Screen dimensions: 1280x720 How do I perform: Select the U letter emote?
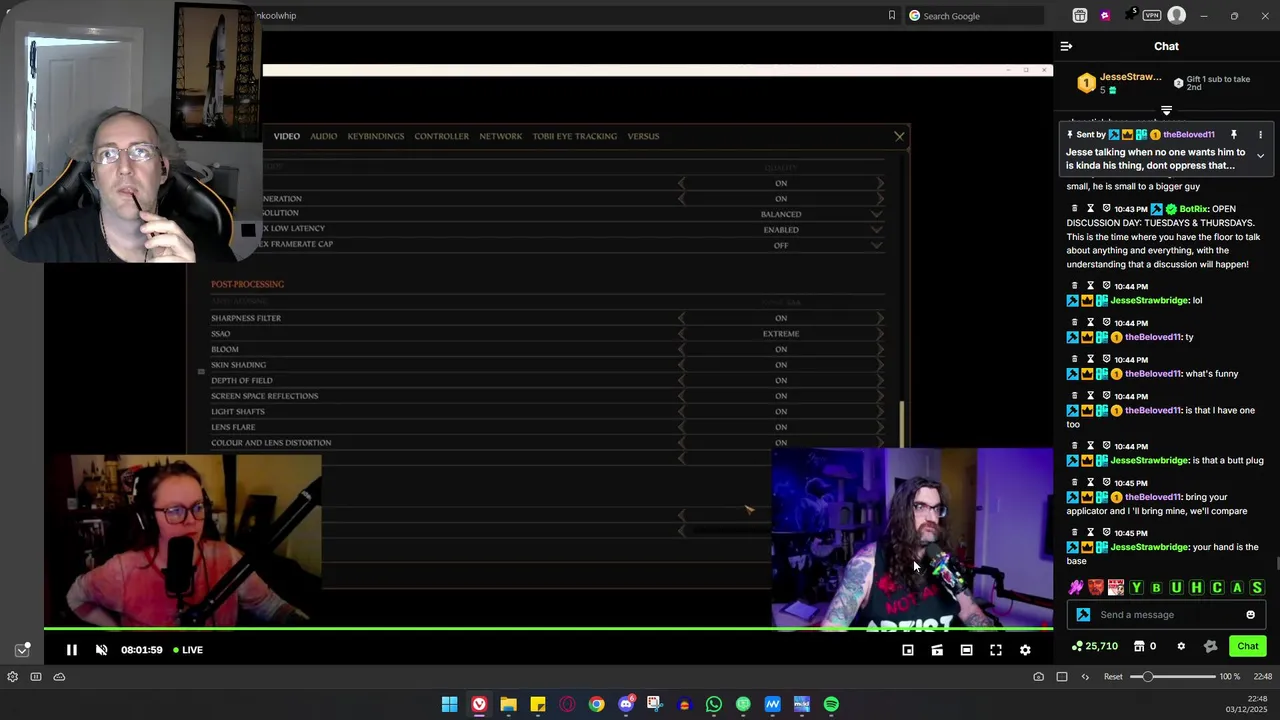[x=1176, y=588]
